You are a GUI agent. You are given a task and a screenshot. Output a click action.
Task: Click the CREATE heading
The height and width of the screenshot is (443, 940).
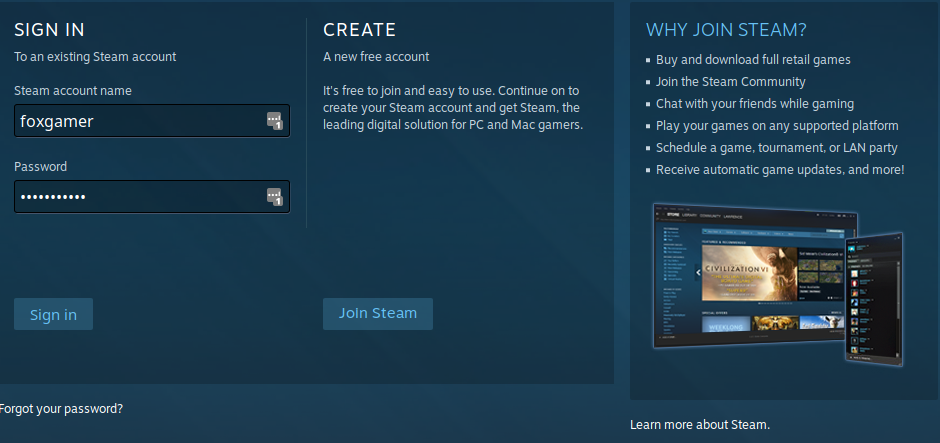(x=360, y=30)
